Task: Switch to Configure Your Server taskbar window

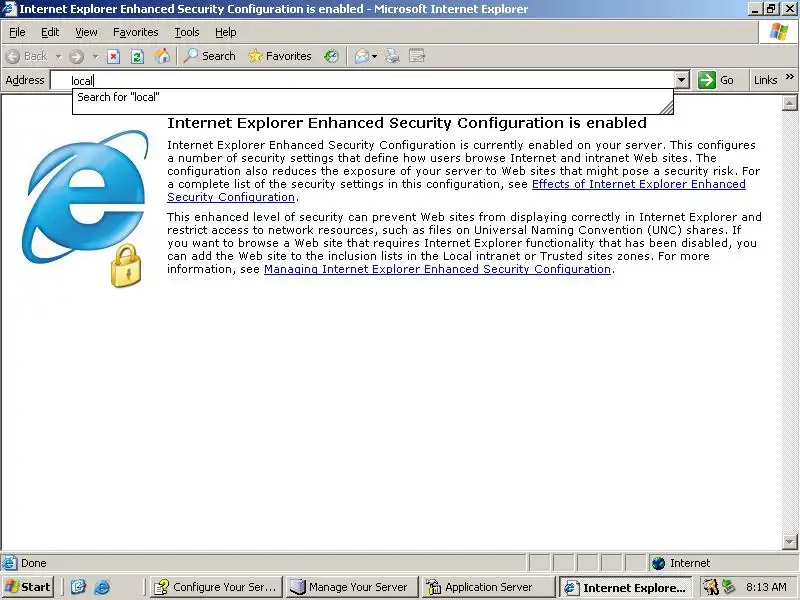Action: [x=216, y=587]
